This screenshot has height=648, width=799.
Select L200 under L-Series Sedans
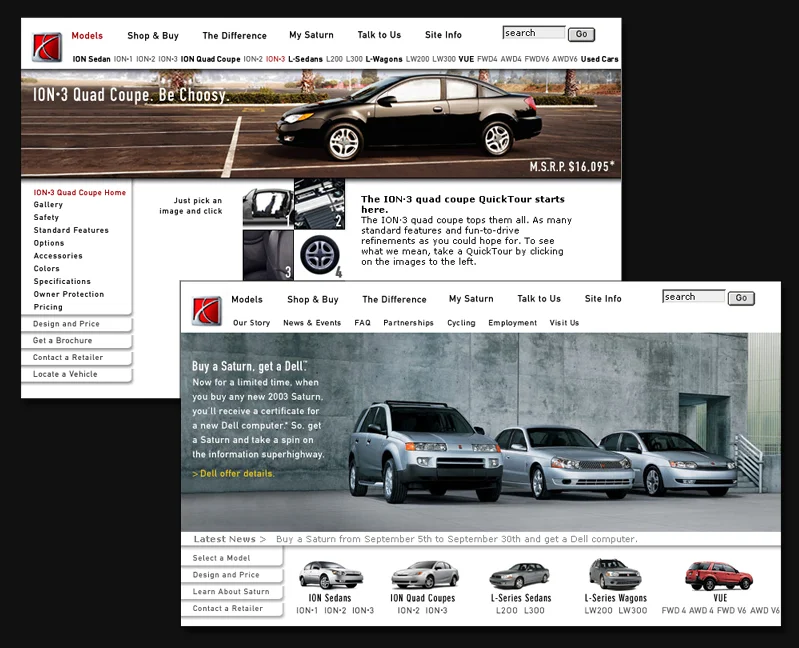[507, 611]
